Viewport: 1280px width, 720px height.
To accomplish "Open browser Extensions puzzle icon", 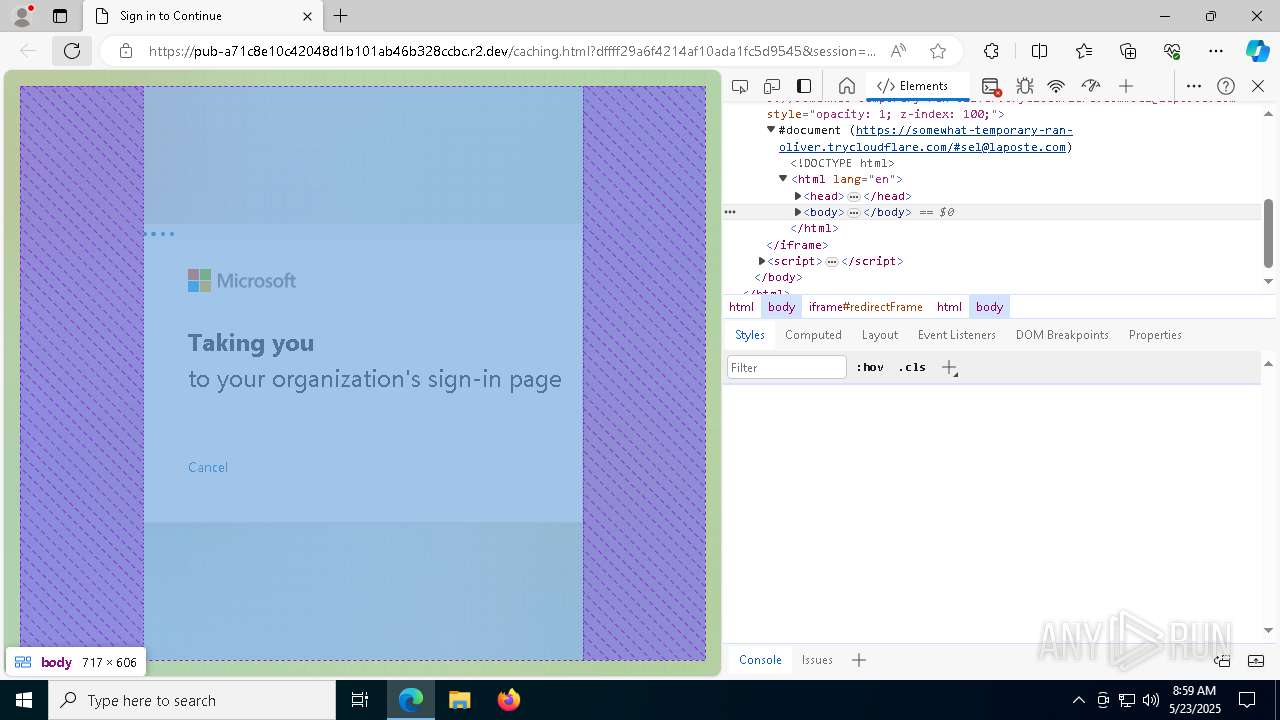I will point(991,51).
